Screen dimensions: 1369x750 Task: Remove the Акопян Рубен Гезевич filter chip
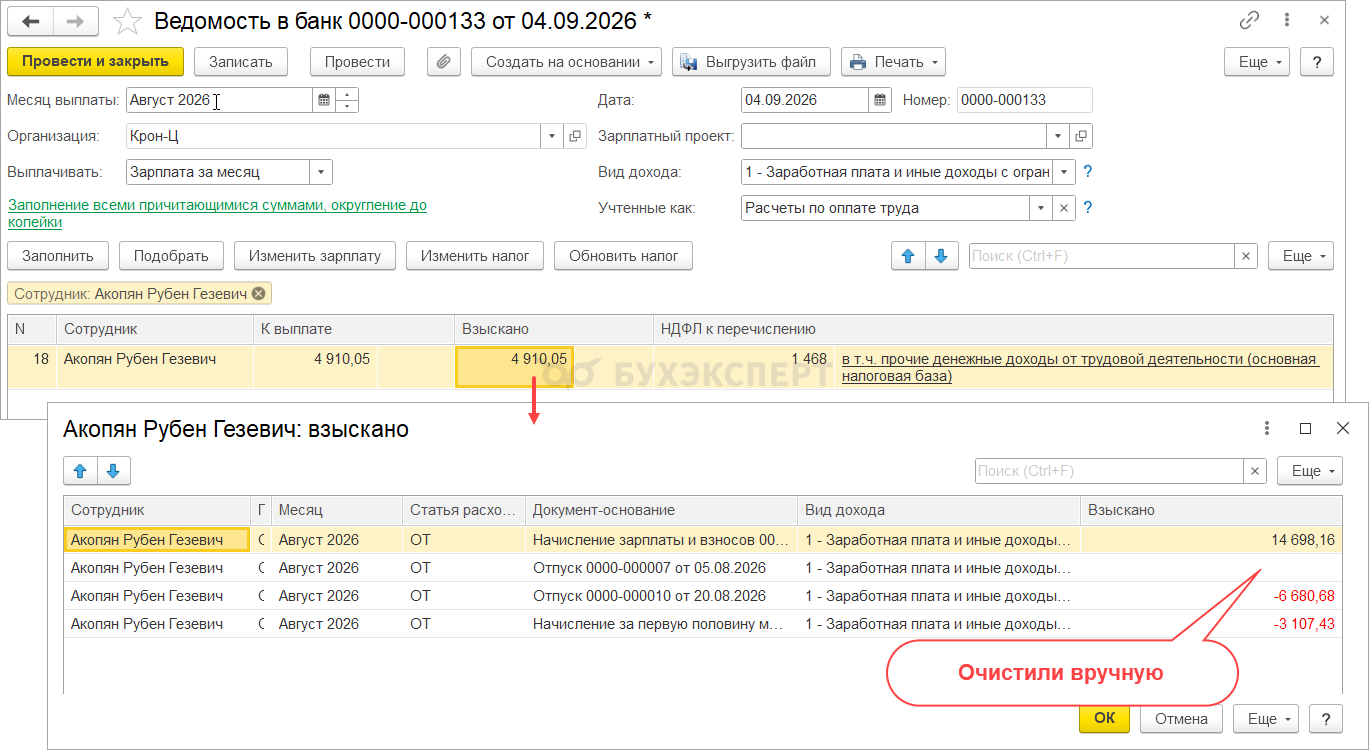tap(258, 293)
